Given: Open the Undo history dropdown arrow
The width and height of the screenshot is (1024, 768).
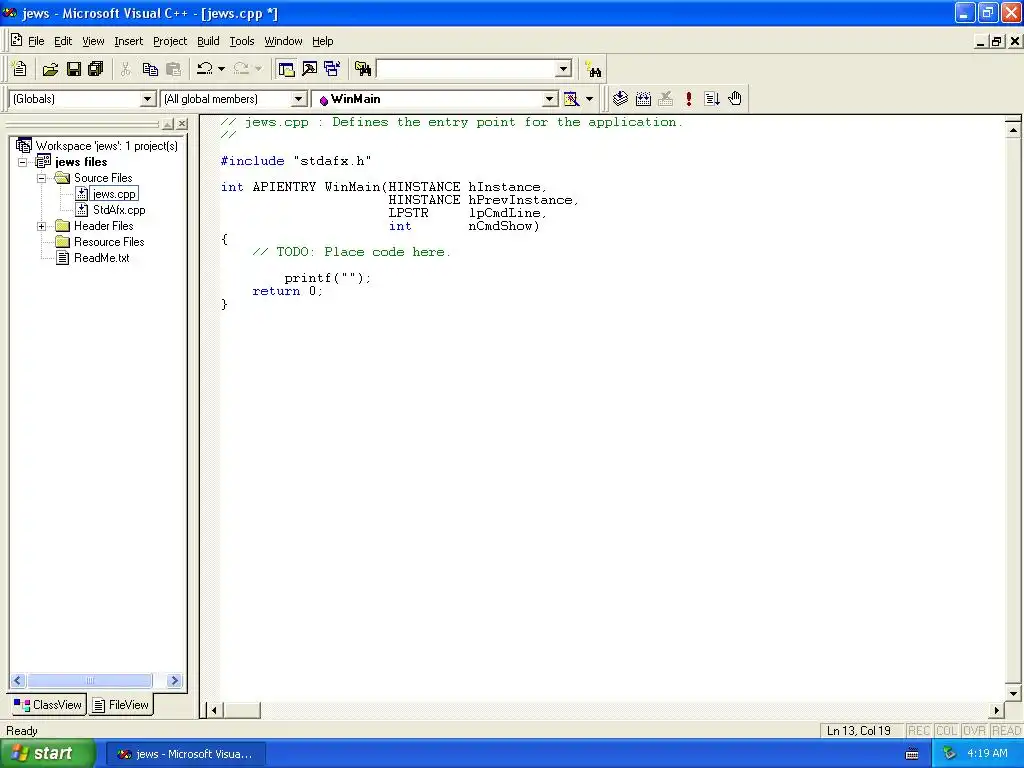Looking at the screenshot, I should pyautogui.click(x=221, y=69).
